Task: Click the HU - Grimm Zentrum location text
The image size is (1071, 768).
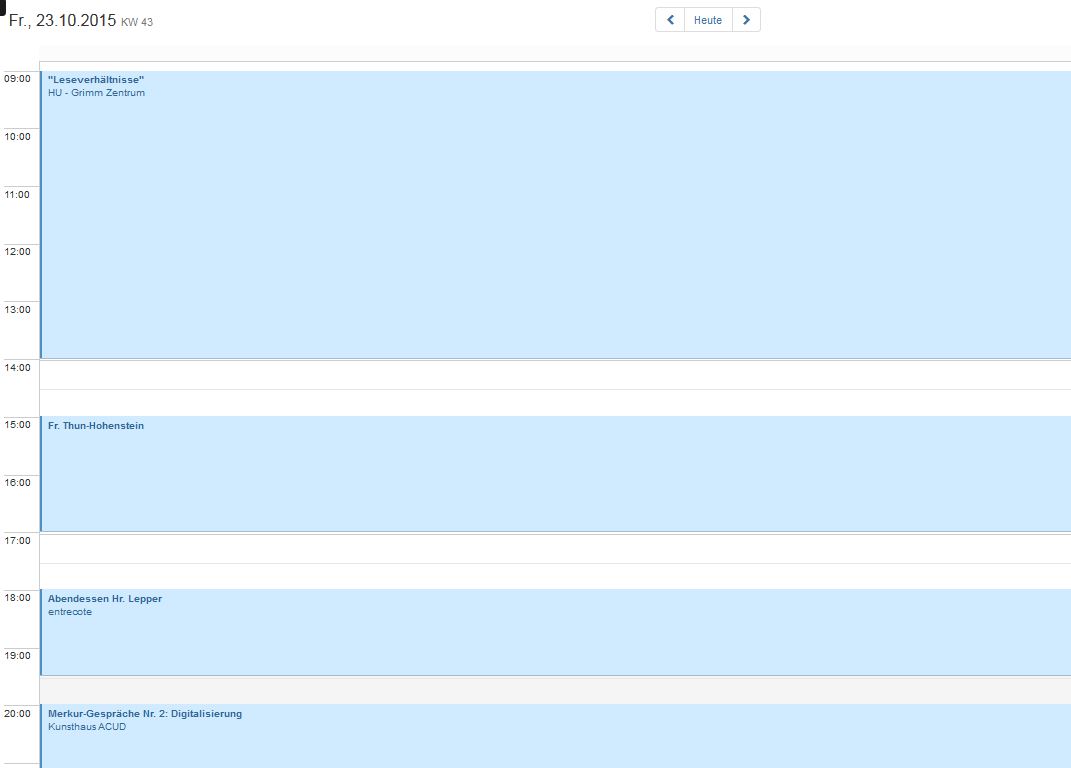Action: [x=96, y=93]
